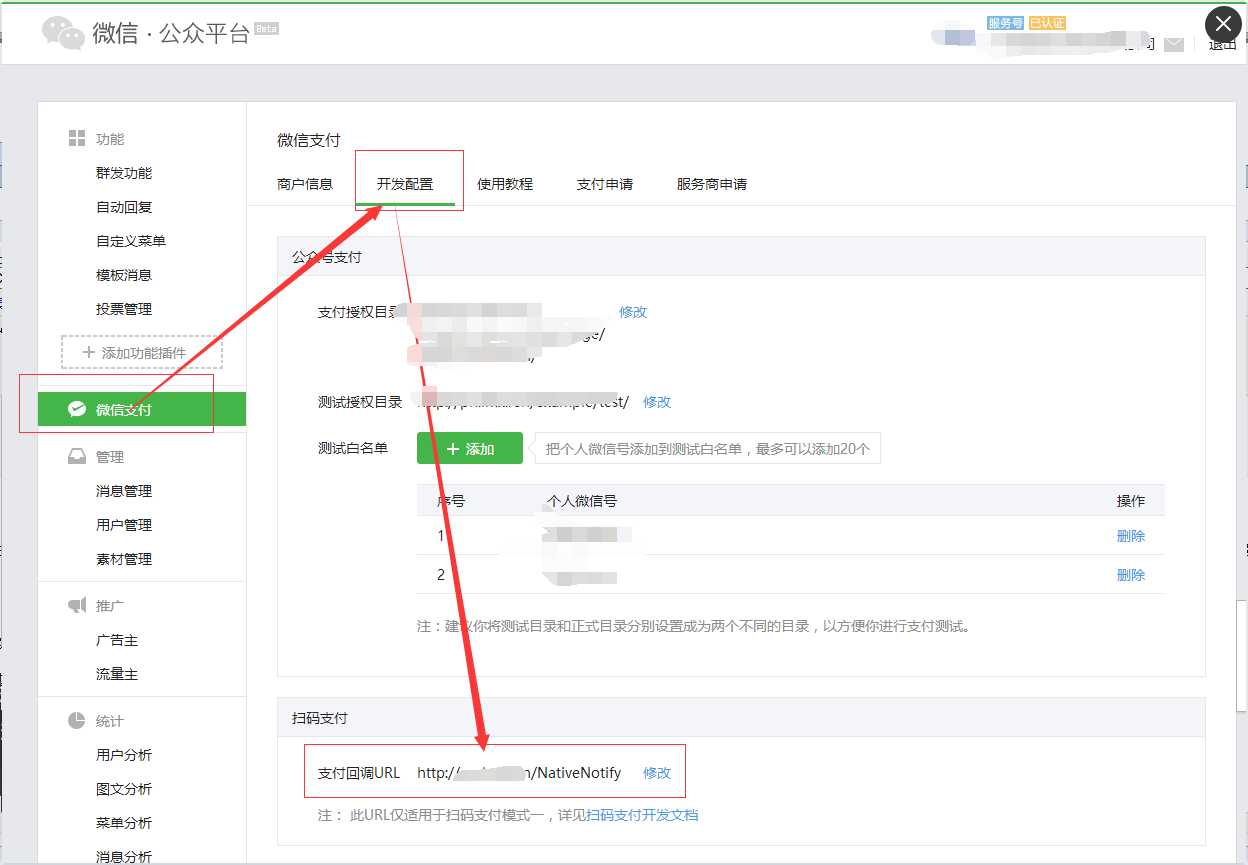
Task: Click the 操作 column header
Action: [1131, 501]
